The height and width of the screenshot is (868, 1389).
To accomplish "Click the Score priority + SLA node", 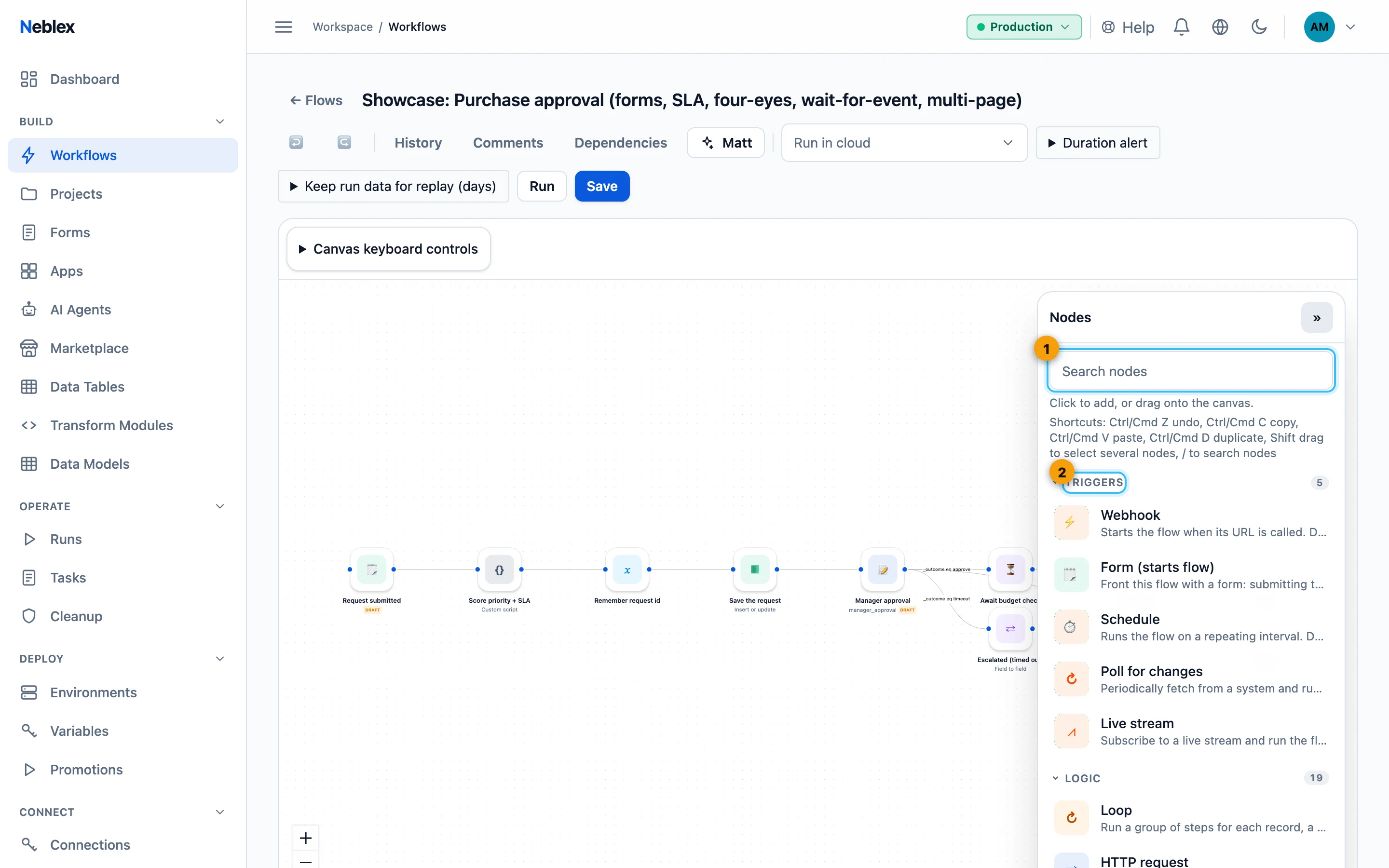I will (499, 570).
